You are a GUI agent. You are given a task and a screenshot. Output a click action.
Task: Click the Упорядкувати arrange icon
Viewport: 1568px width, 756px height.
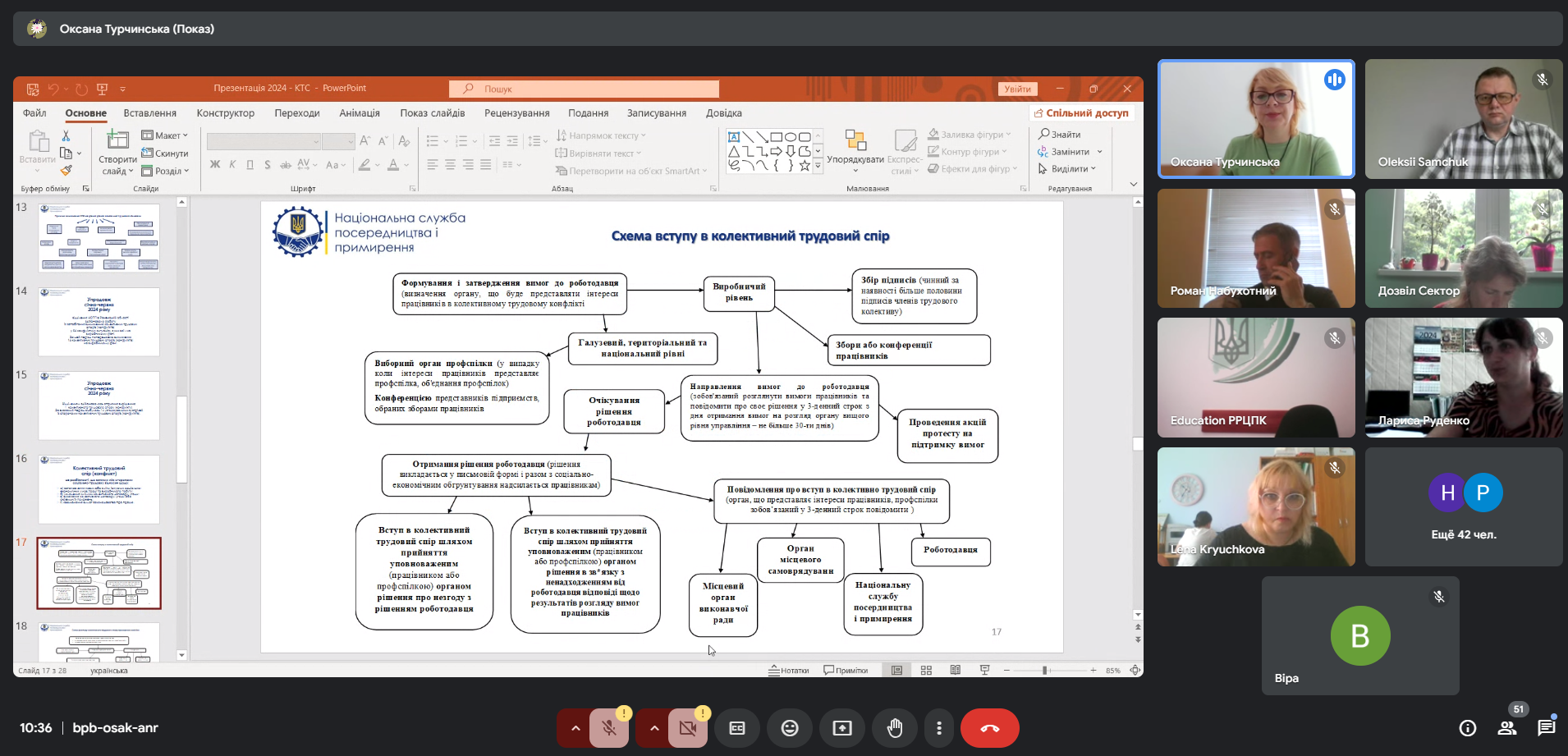tap(855, 140)
